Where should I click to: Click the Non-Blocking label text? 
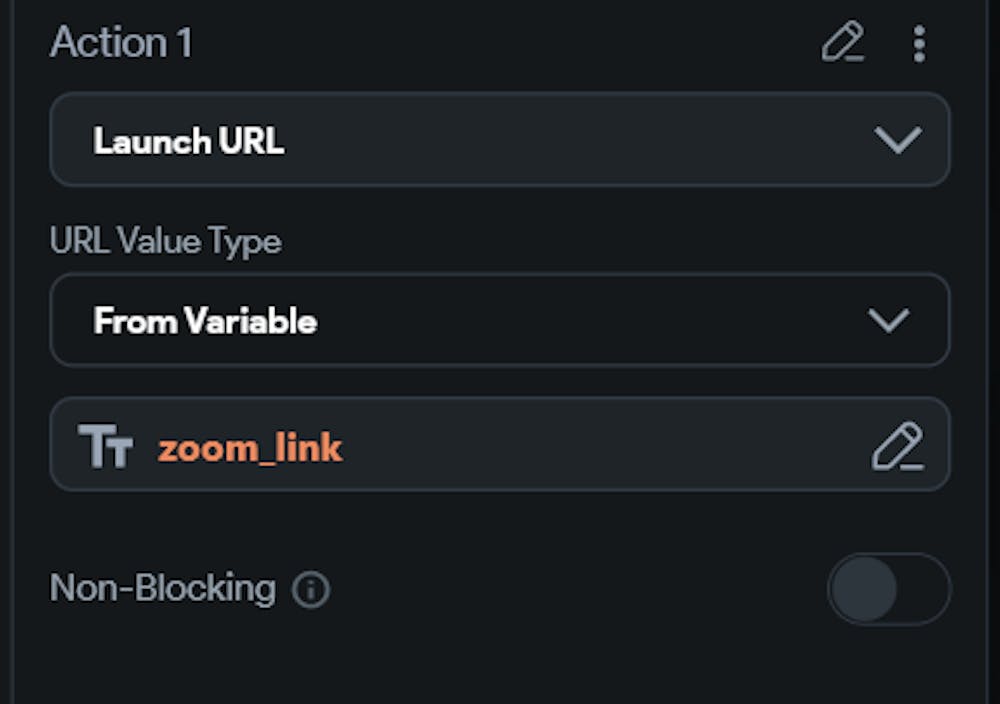pyautogui.click(x=160, y=588)
